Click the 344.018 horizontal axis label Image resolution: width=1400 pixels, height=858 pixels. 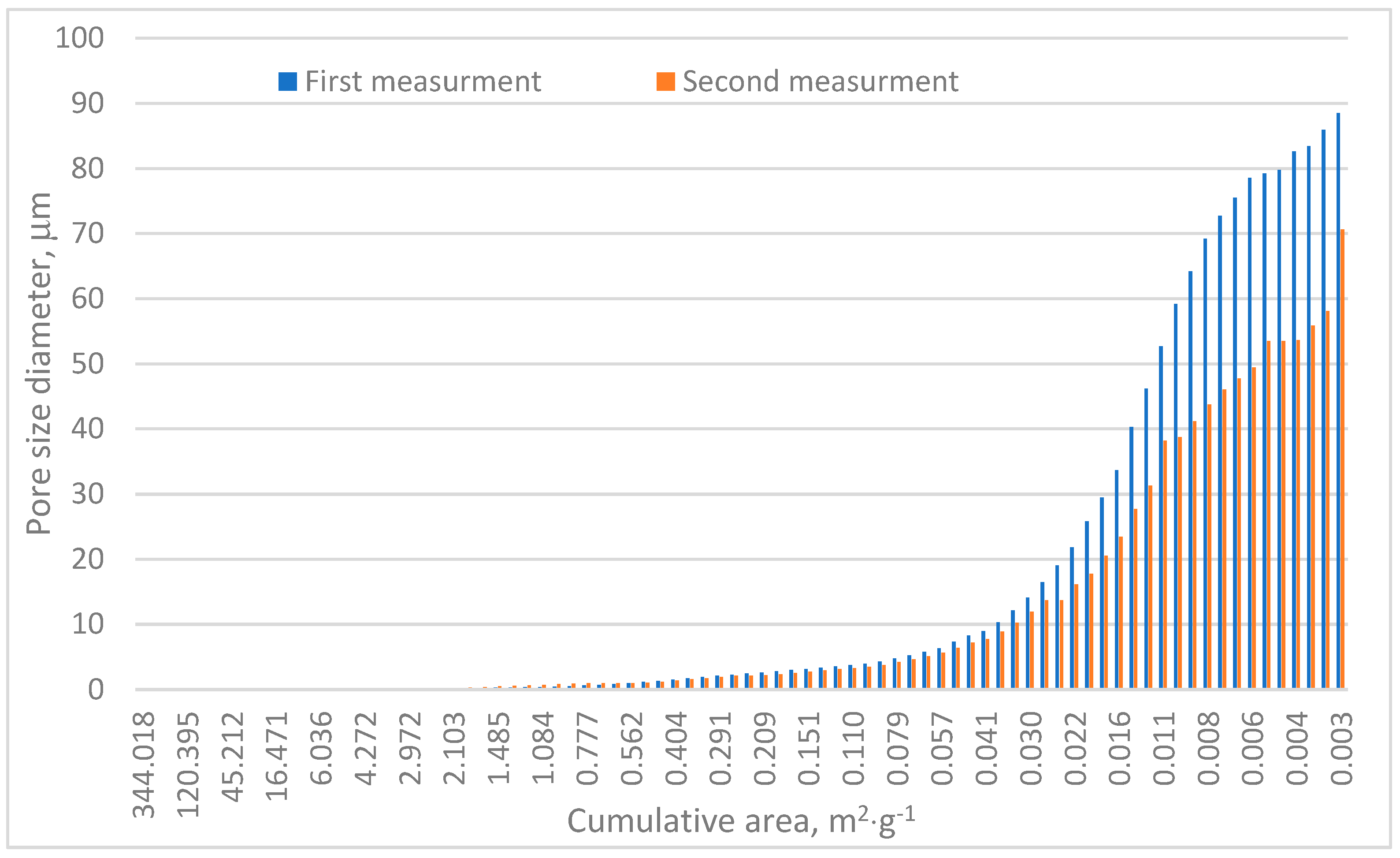coord(144,765)
